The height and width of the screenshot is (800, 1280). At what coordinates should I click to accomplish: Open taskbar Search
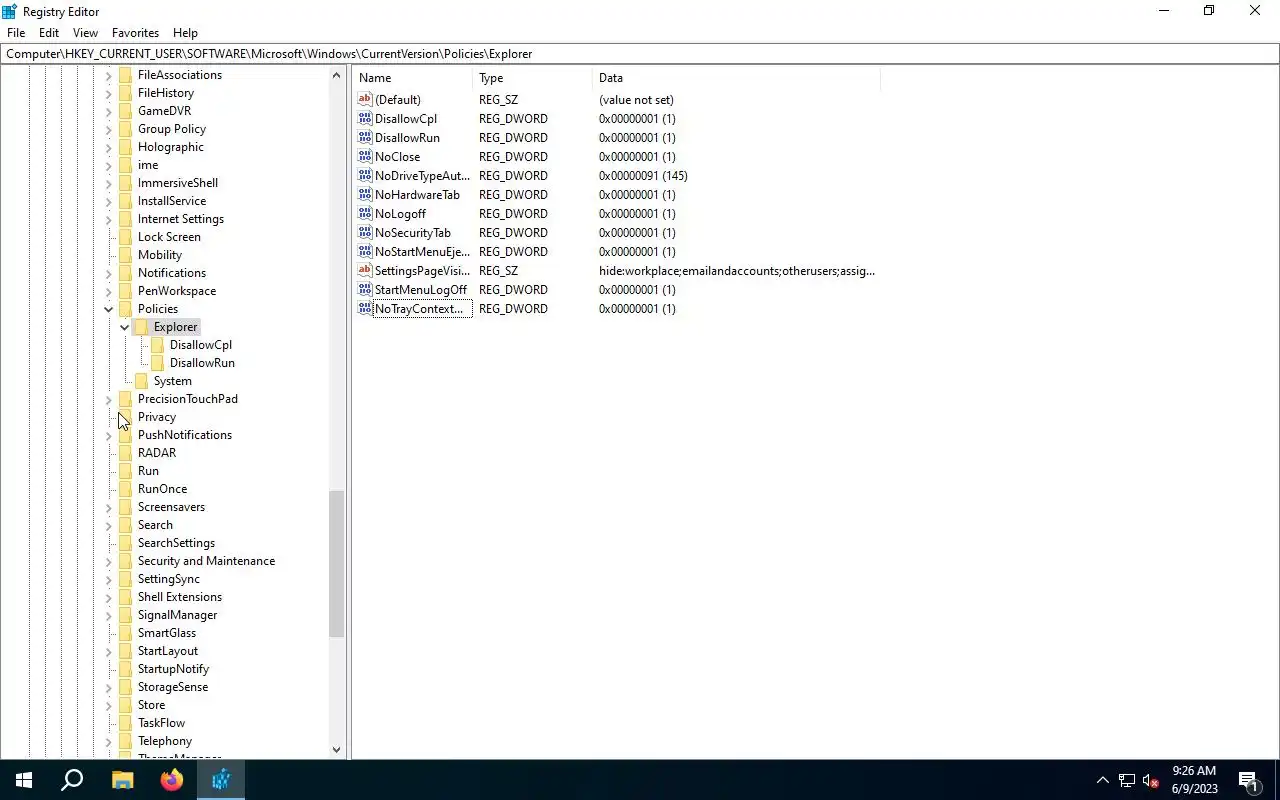point(72,780)
